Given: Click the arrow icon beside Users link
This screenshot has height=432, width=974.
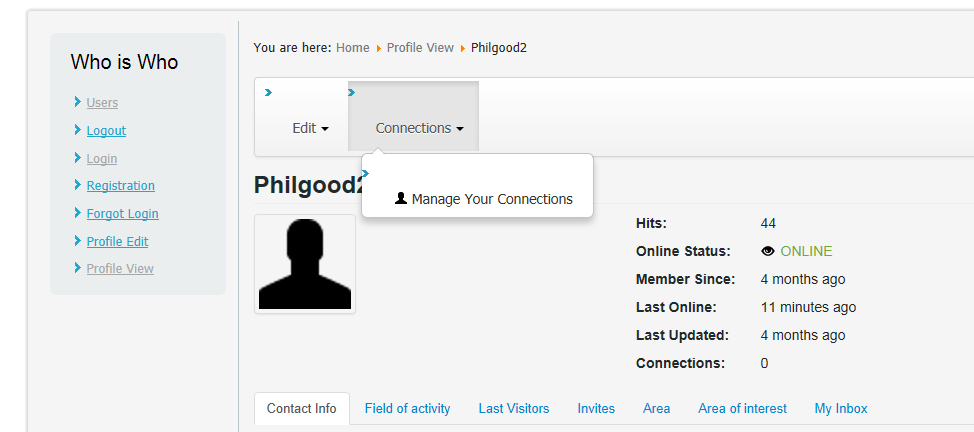Looking at the screenshot, I should pyautogui.click(x=78, y=101).
